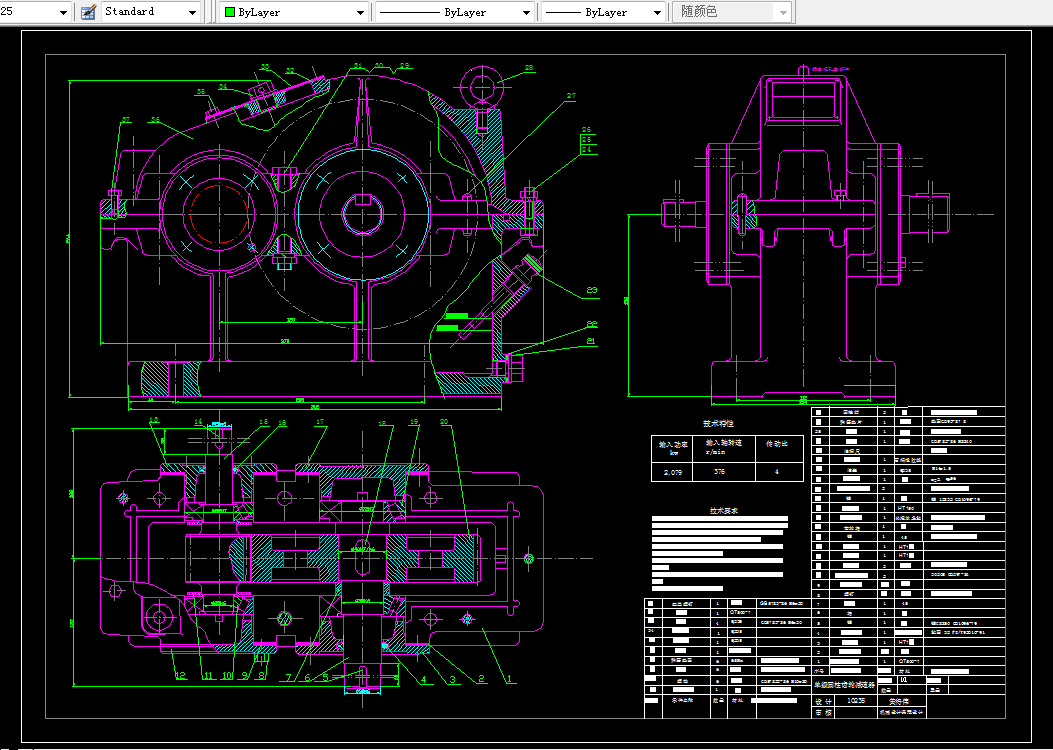The height and width of the screenshot is (750, 1053).
Task: Select the red dashed circle in left gear
Action: click(217, 215)
